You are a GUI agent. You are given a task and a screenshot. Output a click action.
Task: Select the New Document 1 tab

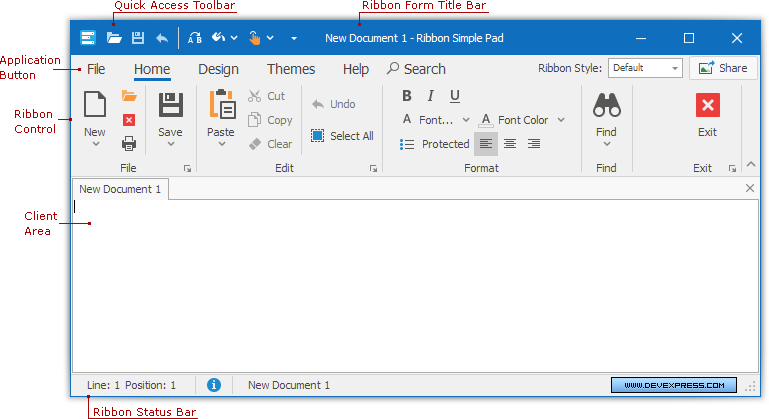coord(120,189)
